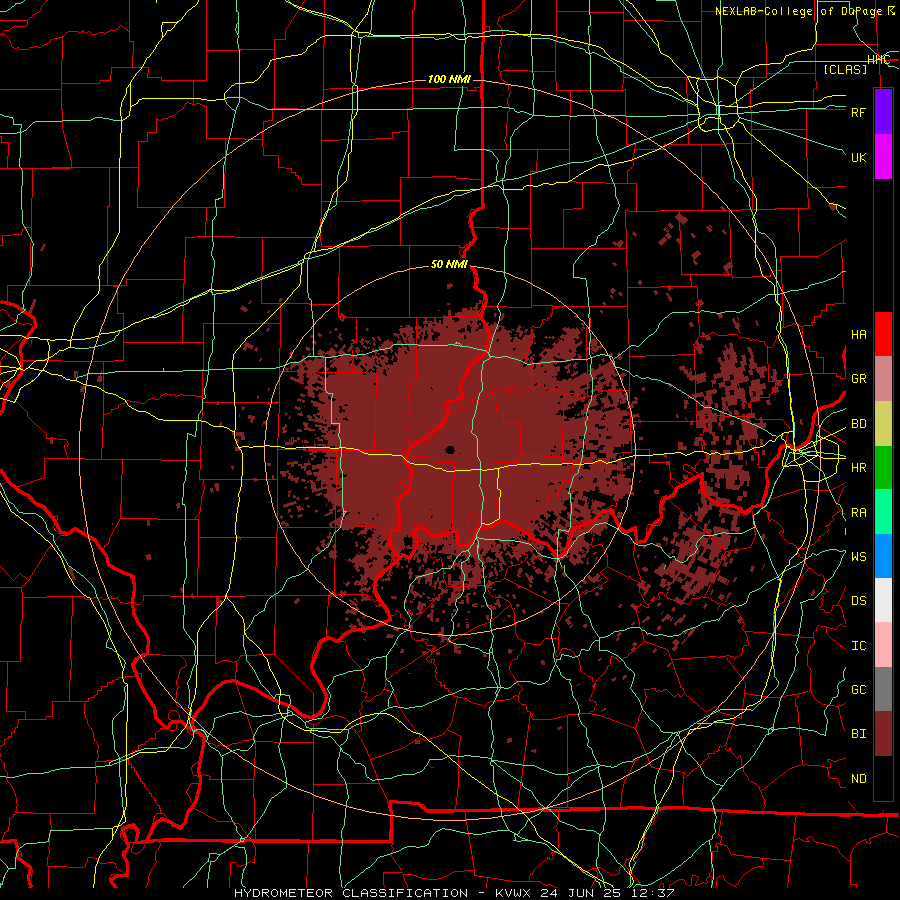Click the HA legend label
900x900 pixels.
click(x=859, y=335)
